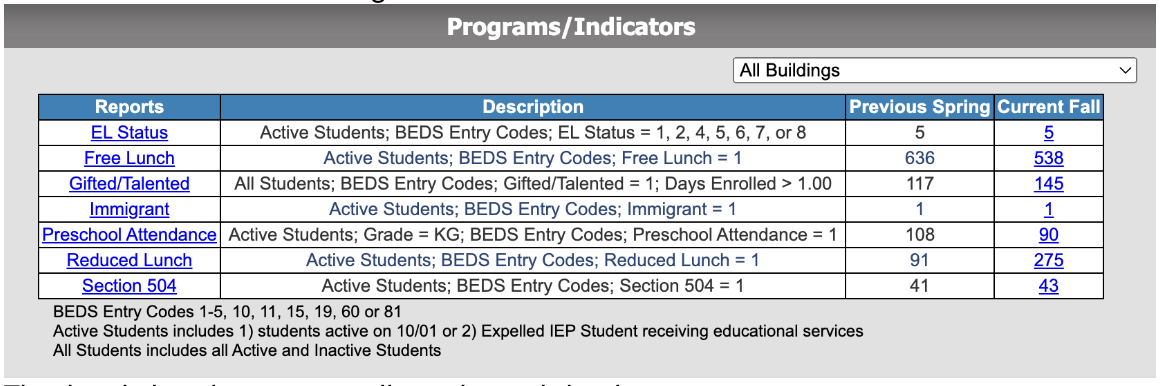Screen dimensions: 1164x386
Task: Open the All Buildings dropdown
Action: pos(935,71)
